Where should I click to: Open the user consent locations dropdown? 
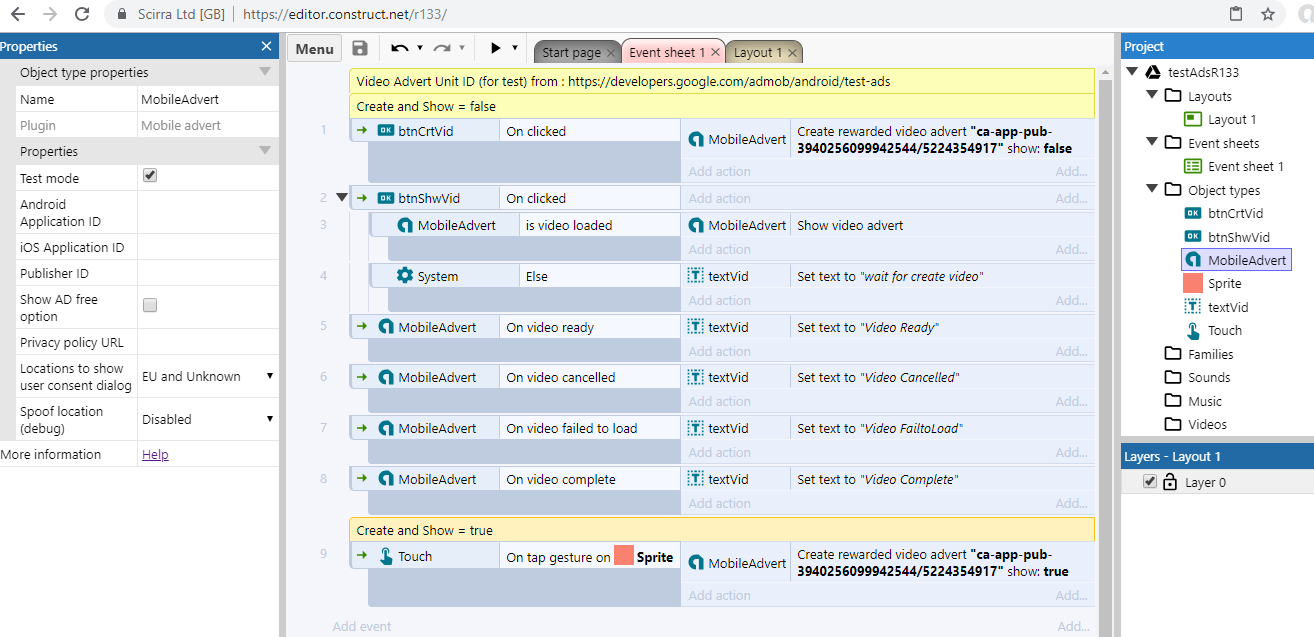[208, 376]
